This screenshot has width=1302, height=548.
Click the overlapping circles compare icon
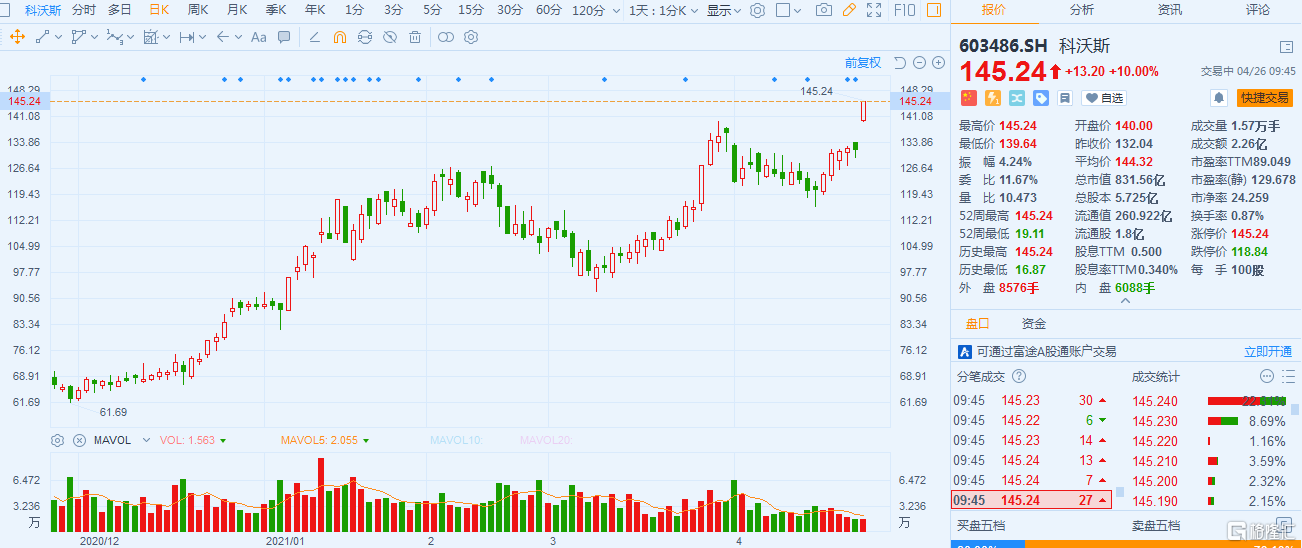(446, 38)
